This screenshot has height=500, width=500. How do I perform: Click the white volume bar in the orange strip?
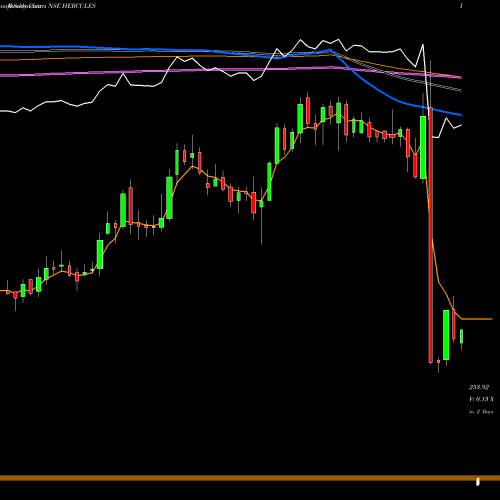477,481
